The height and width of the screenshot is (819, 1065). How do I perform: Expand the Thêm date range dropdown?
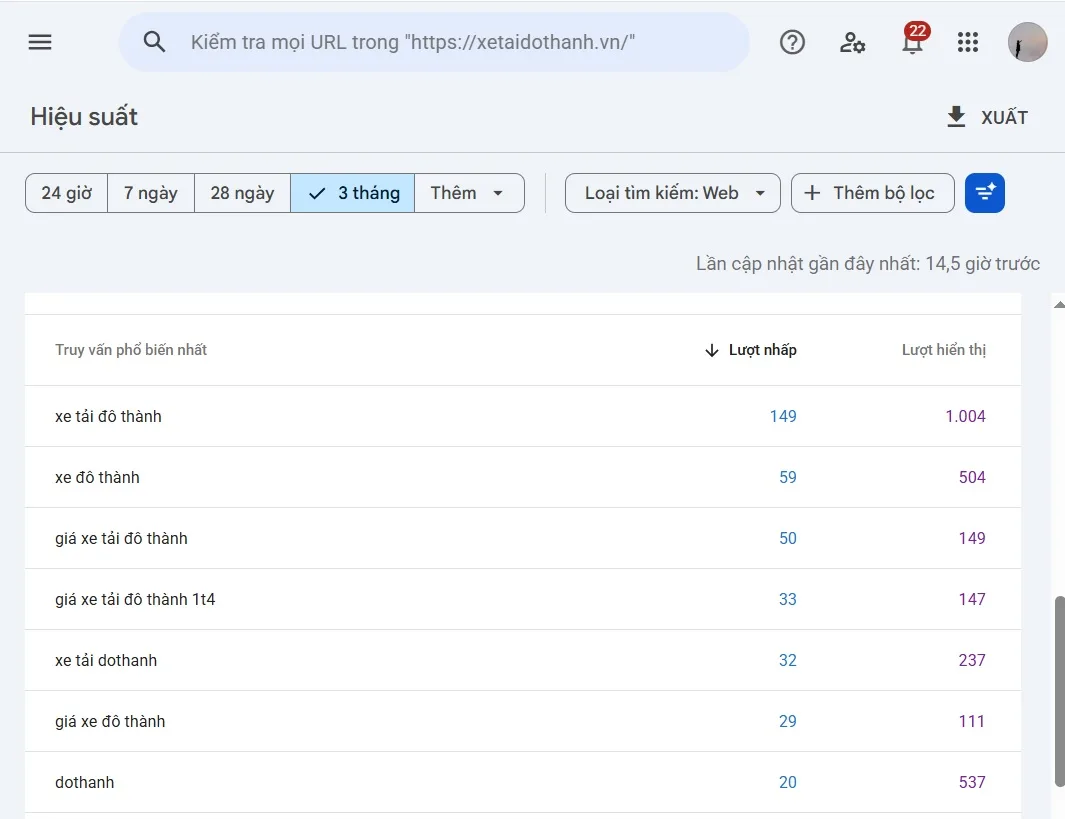pyautogui.click(x=469, y=193)
